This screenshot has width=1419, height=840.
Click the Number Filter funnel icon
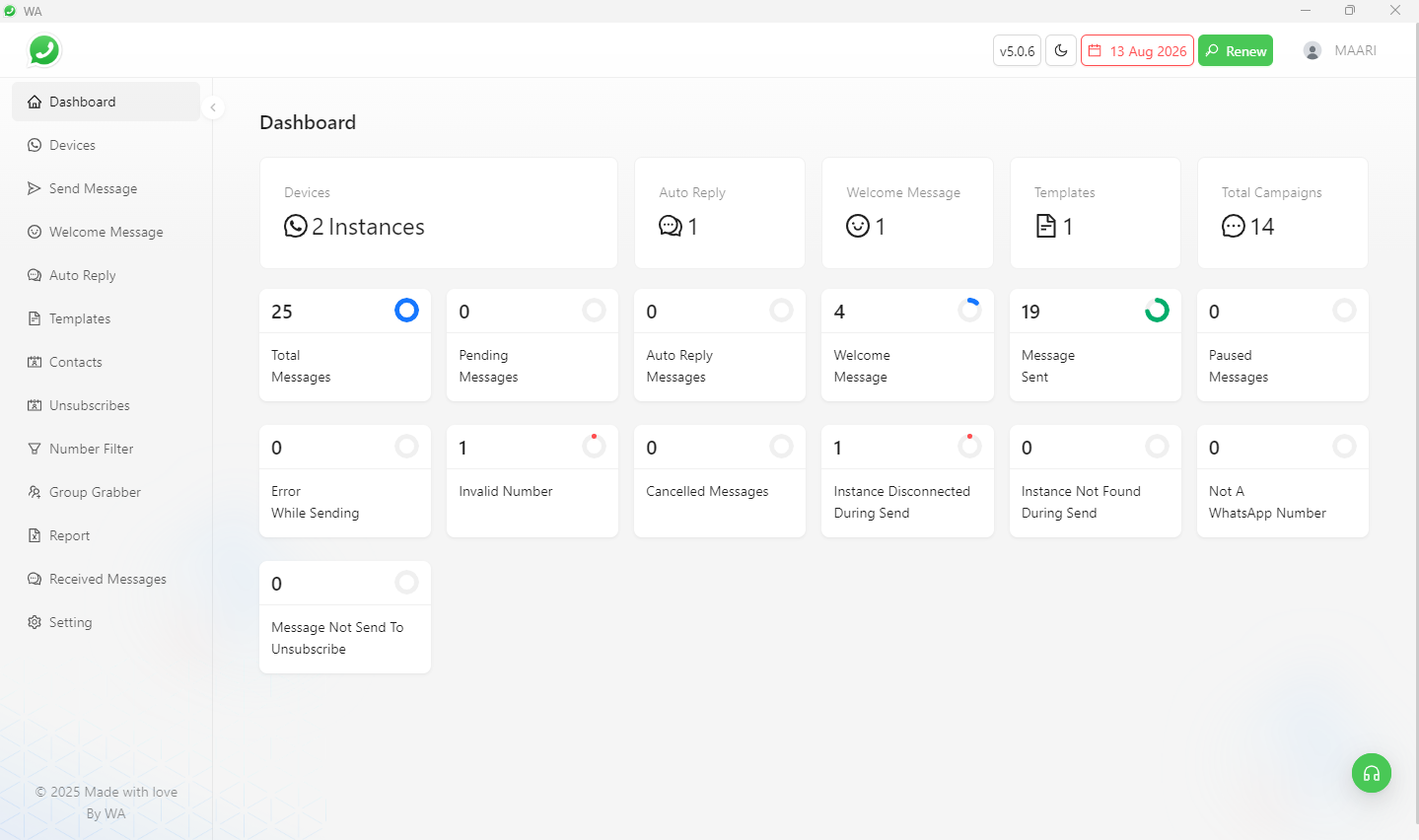pyautogui.click(x=35, y=449)
